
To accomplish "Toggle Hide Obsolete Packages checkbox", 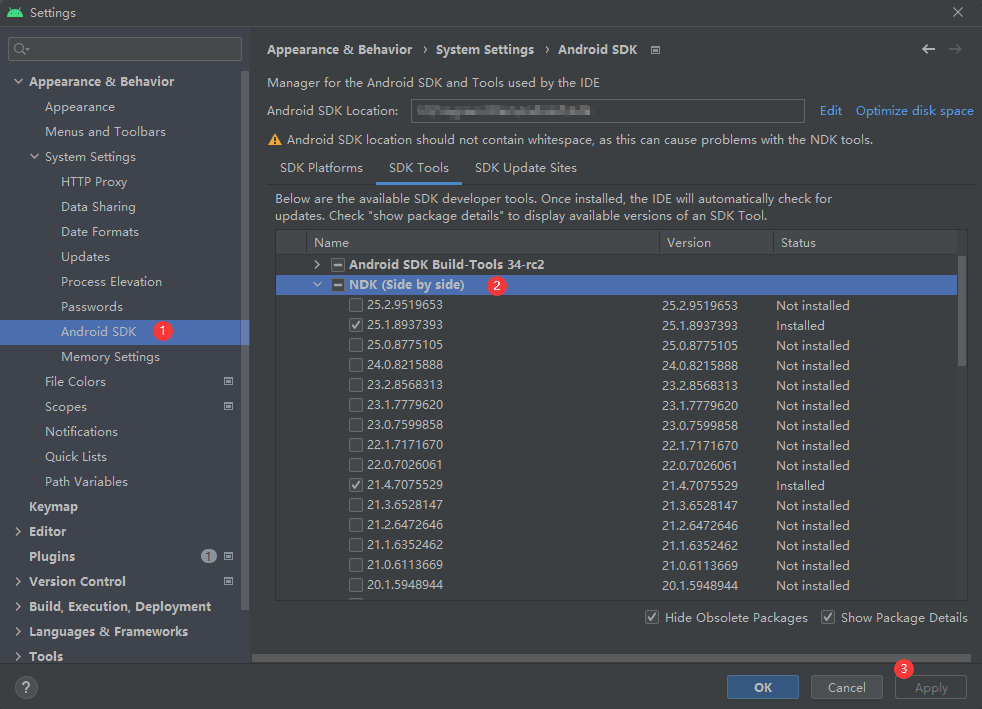I will (652, 618).
